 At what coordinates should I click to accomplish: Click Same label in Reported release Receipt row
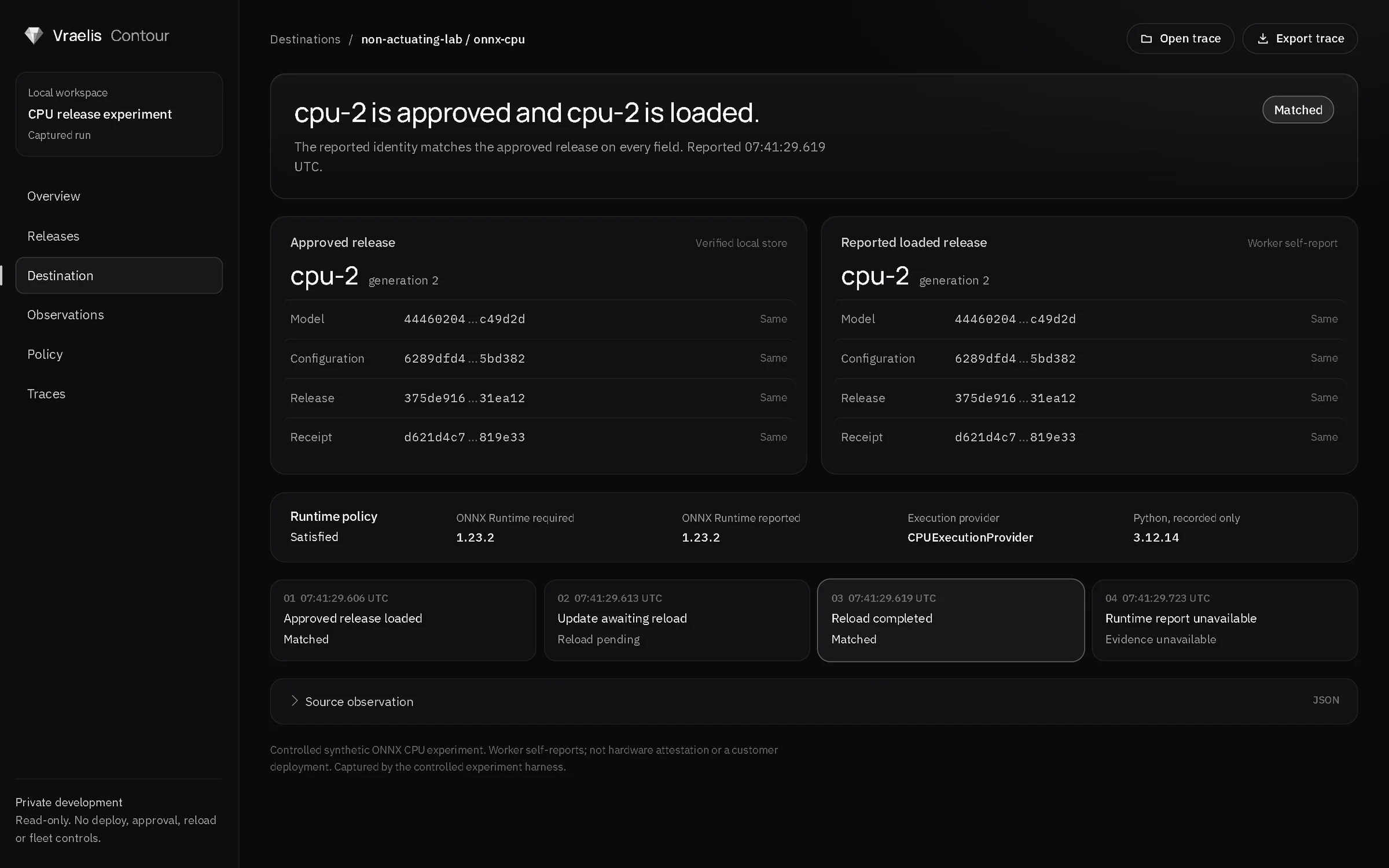click(1324, 437)
